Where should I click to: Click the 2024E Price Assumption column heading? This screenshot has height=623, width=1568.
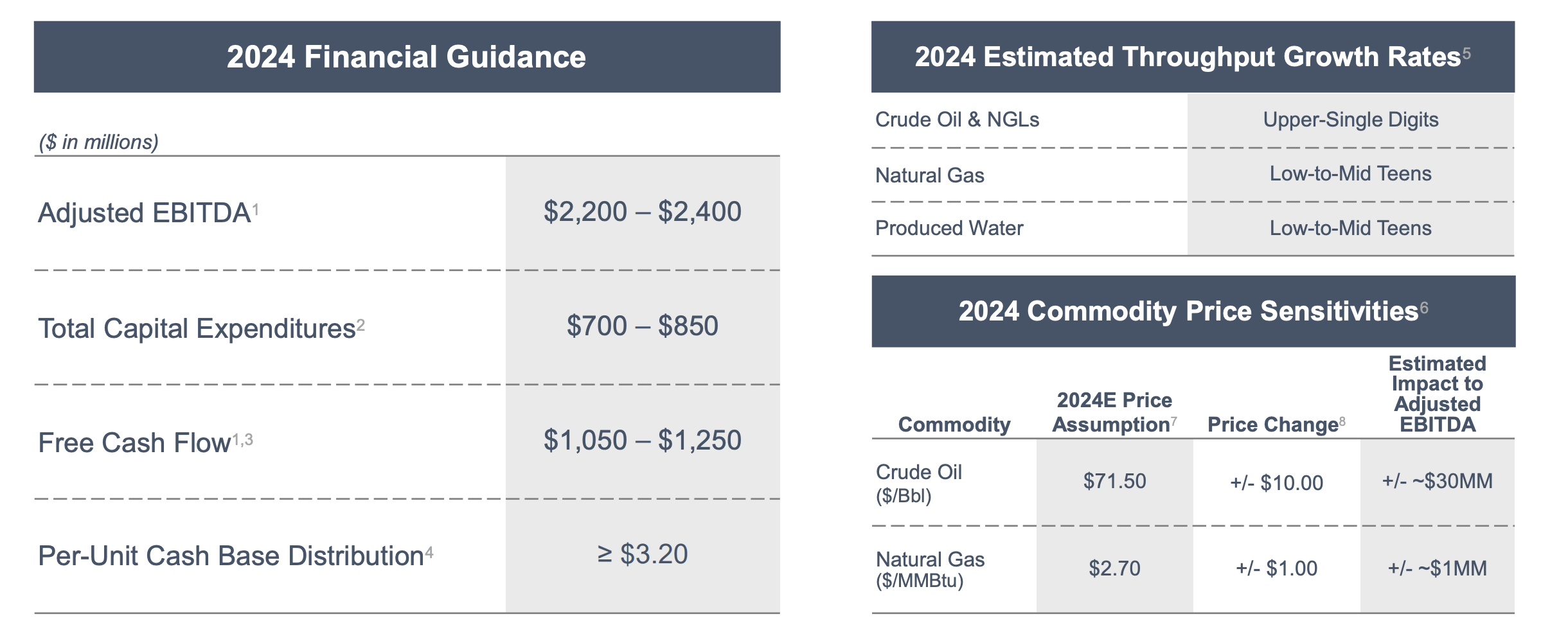click(x=1114, y=412)
